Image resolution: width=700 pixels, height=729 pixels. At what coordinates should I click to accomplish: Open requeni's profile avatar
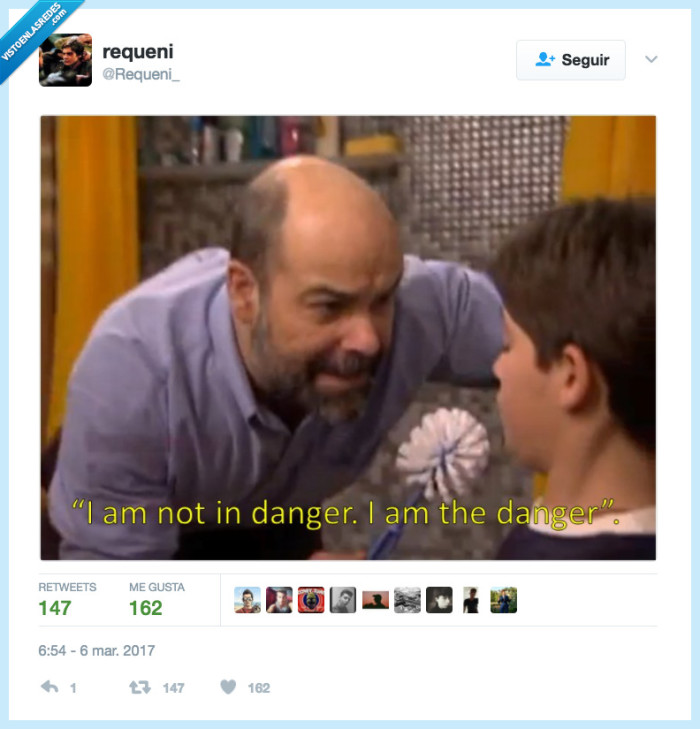(66, 60)
